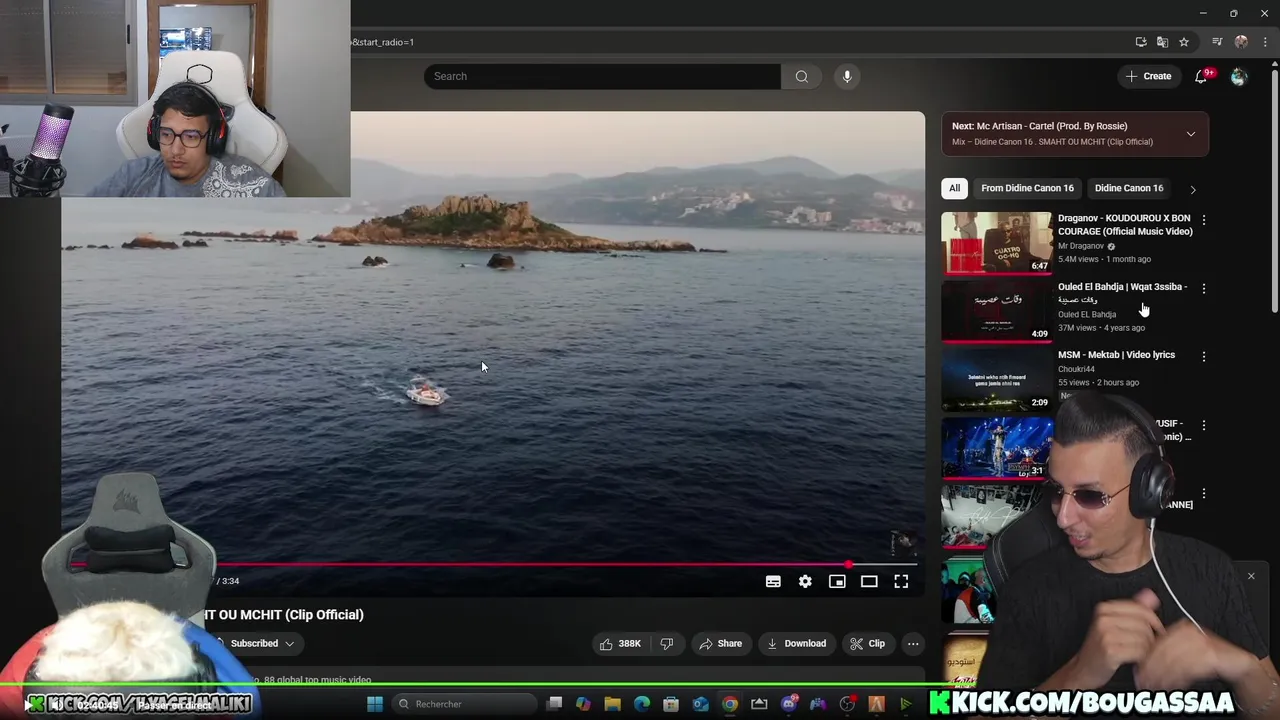
Task: Open File Explorer from taskbar
Action: coord(612,704)
